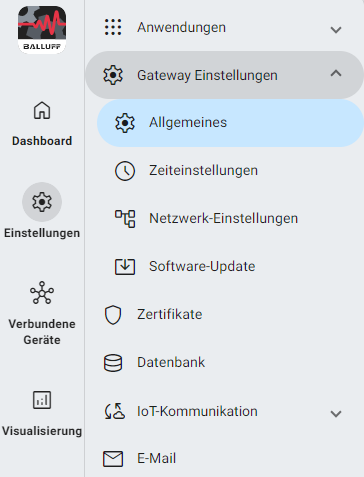Select the Allgemeines menu entry
The height and width of the screenshot is (477, 364).
(230, 123)
